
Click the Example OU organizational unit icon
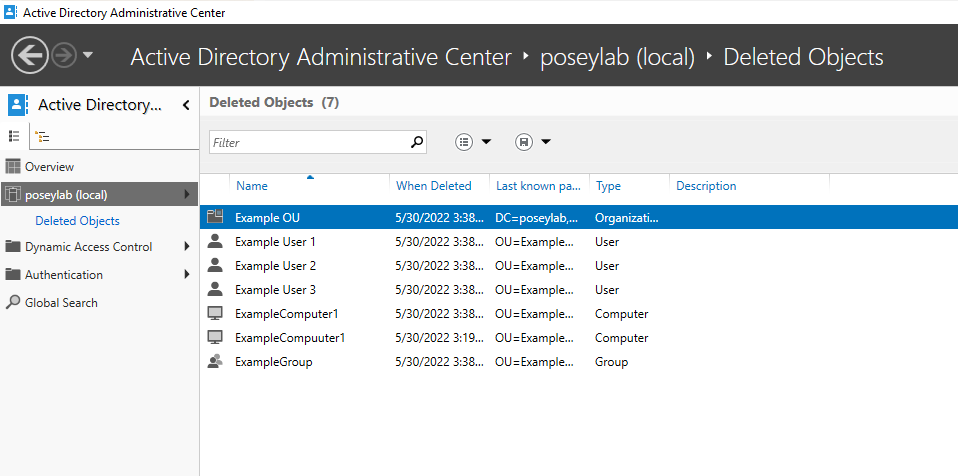(215, 217)
